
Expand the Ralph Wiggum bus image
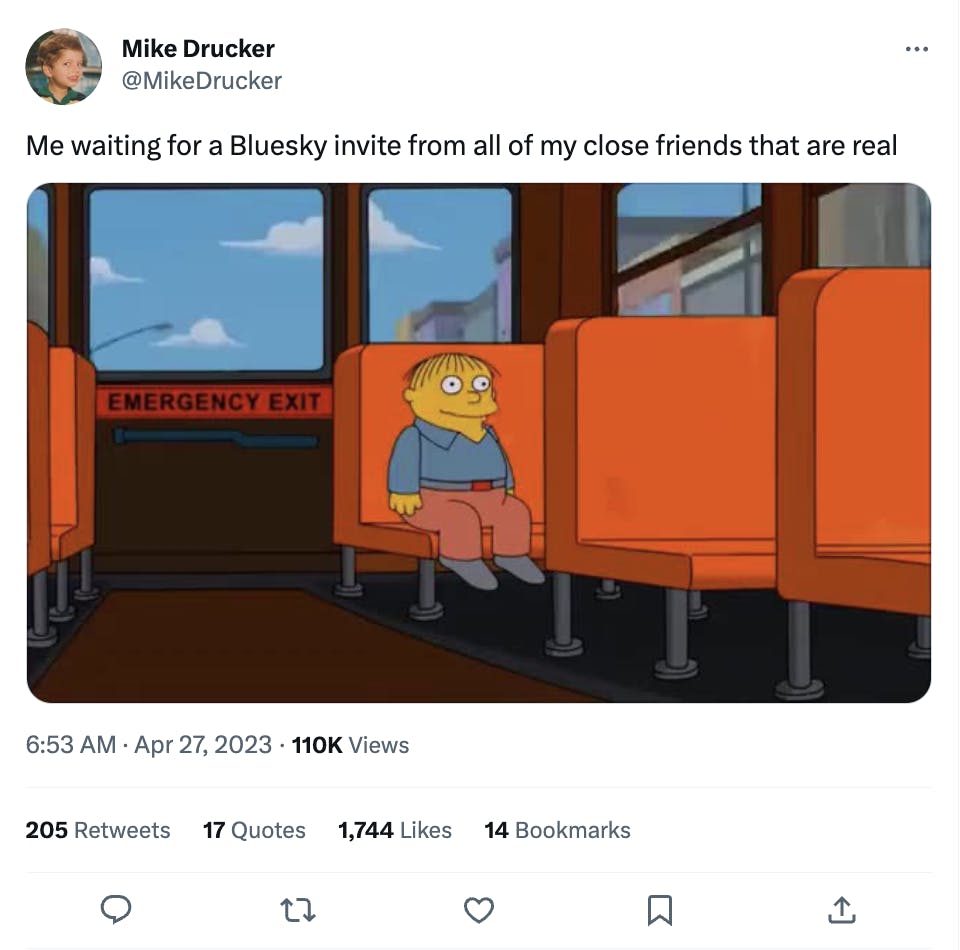coord(479,443)
